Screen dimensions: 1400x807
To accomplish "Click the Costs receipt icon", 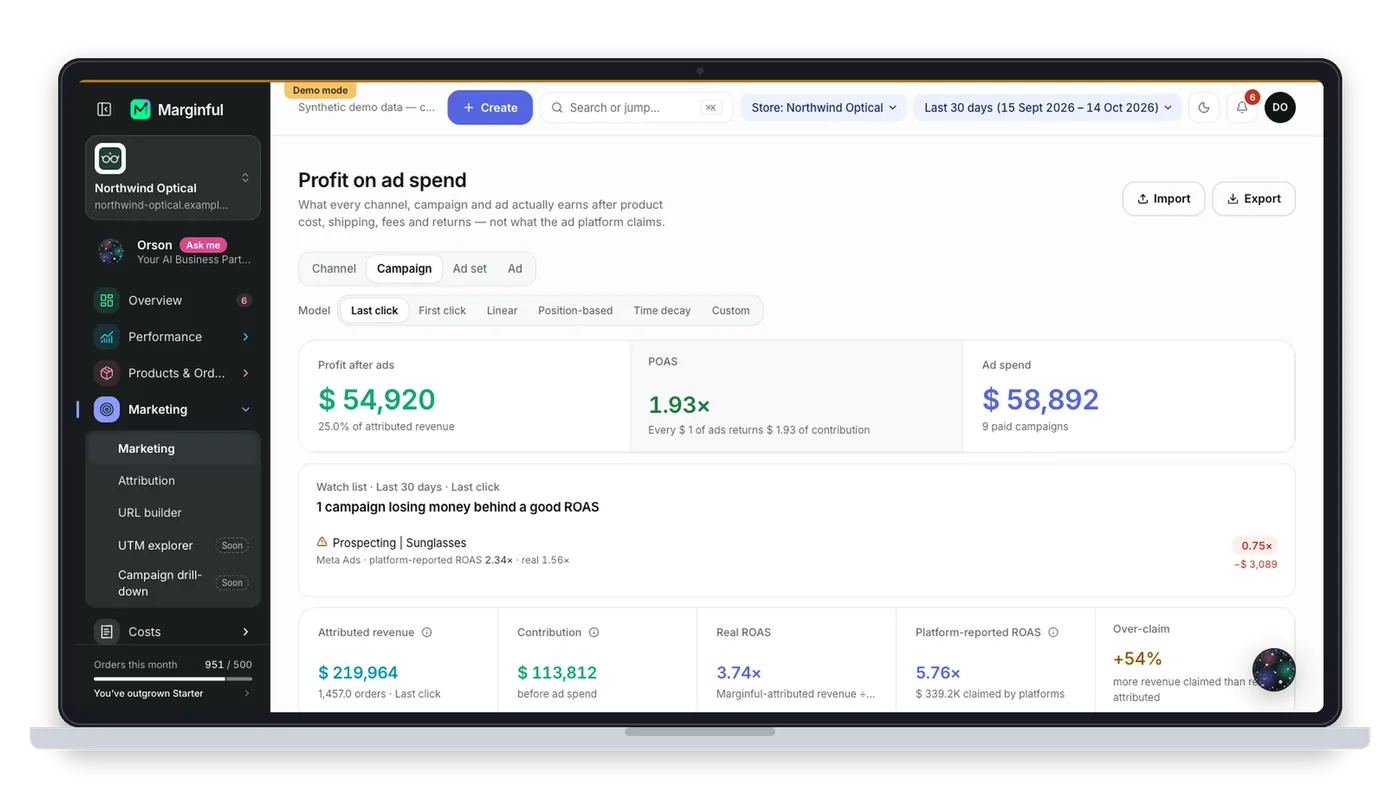I will [x=106, y=632].
